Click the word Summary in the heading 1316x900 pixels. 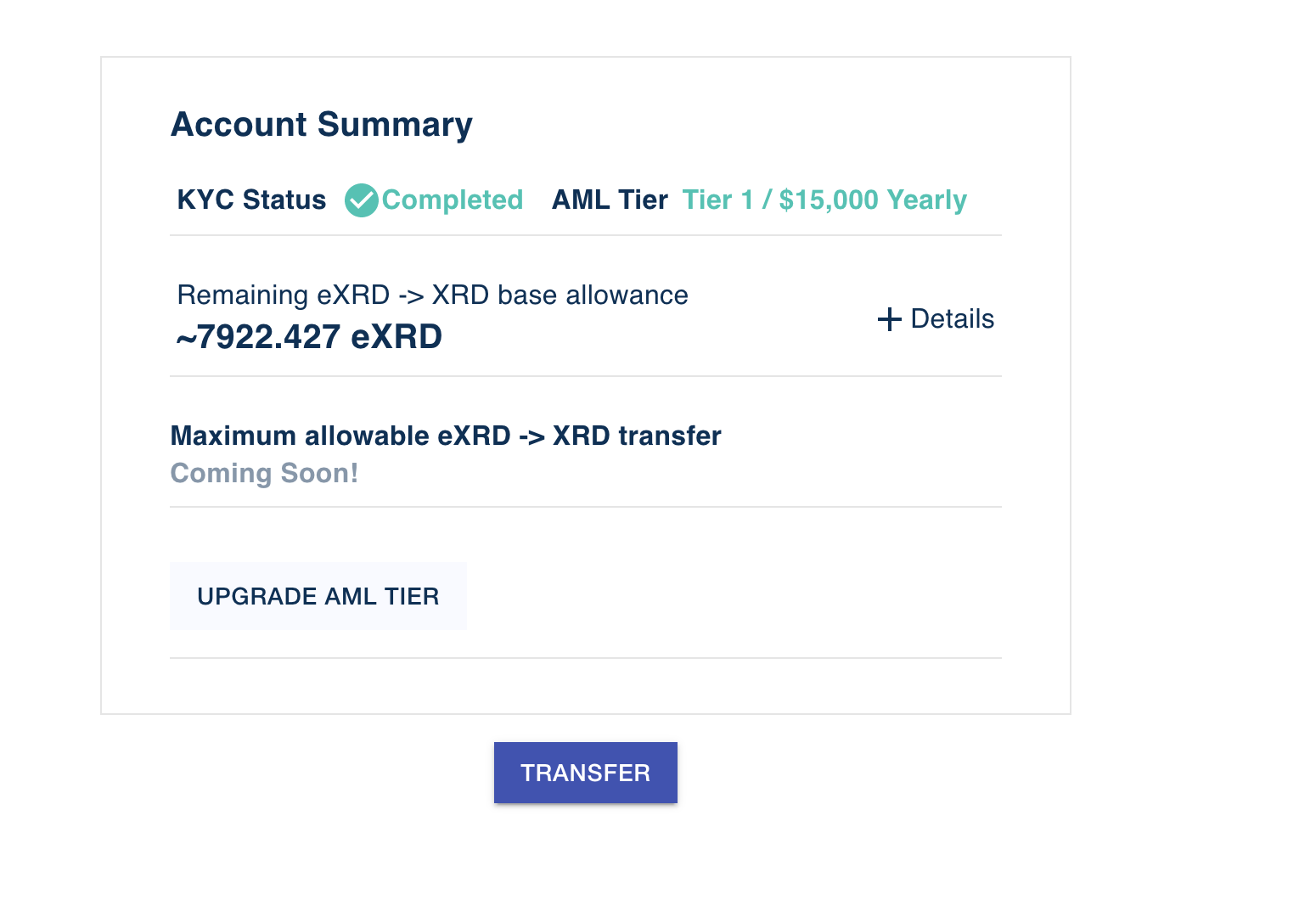[x=395, y=125]
